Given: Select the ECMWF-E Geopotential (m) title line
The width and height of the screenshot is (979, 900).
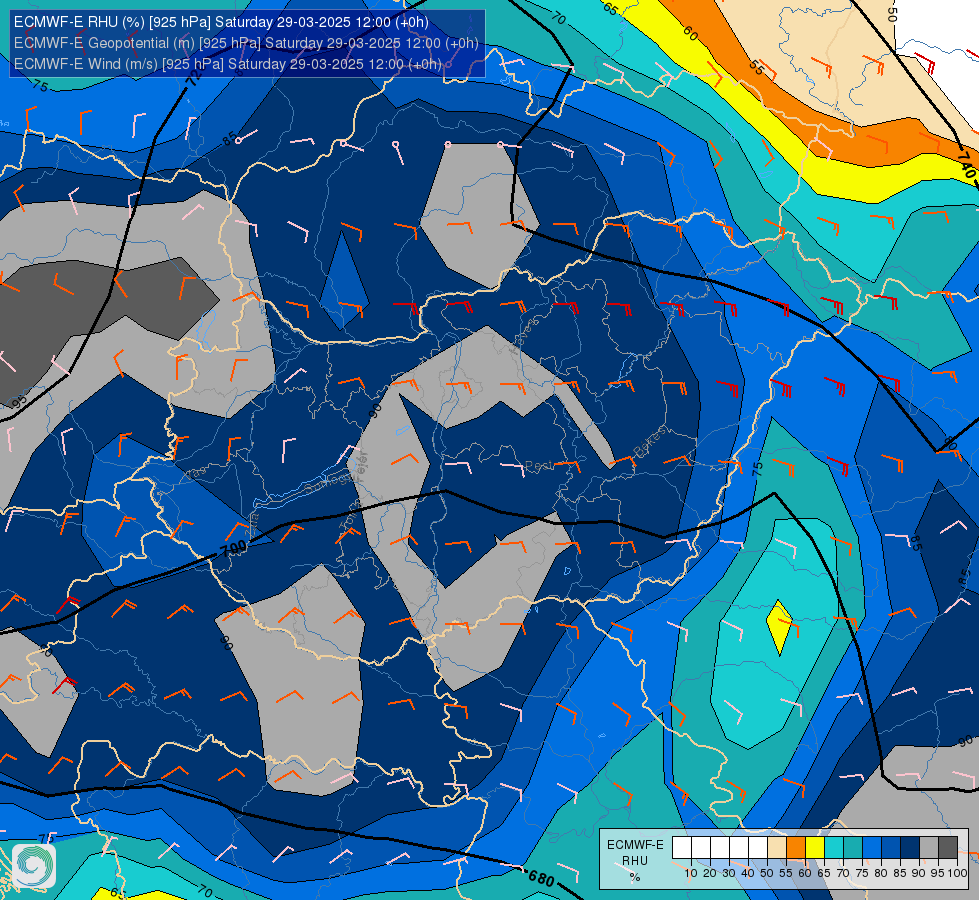Looking at the screenshot, I should 246,43.
